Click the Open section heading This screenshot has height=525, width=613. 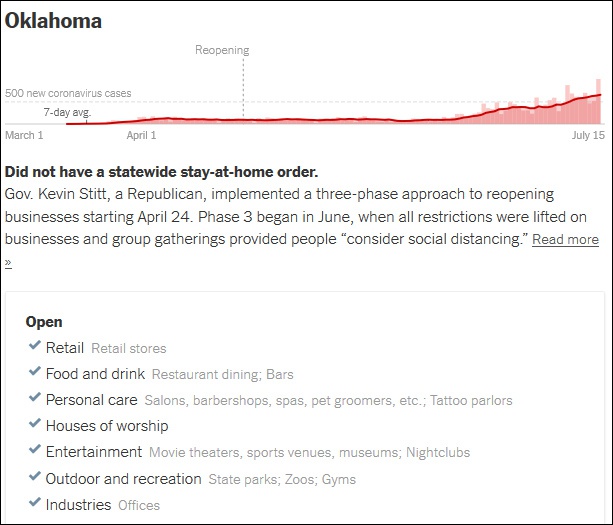coord(44,322)
